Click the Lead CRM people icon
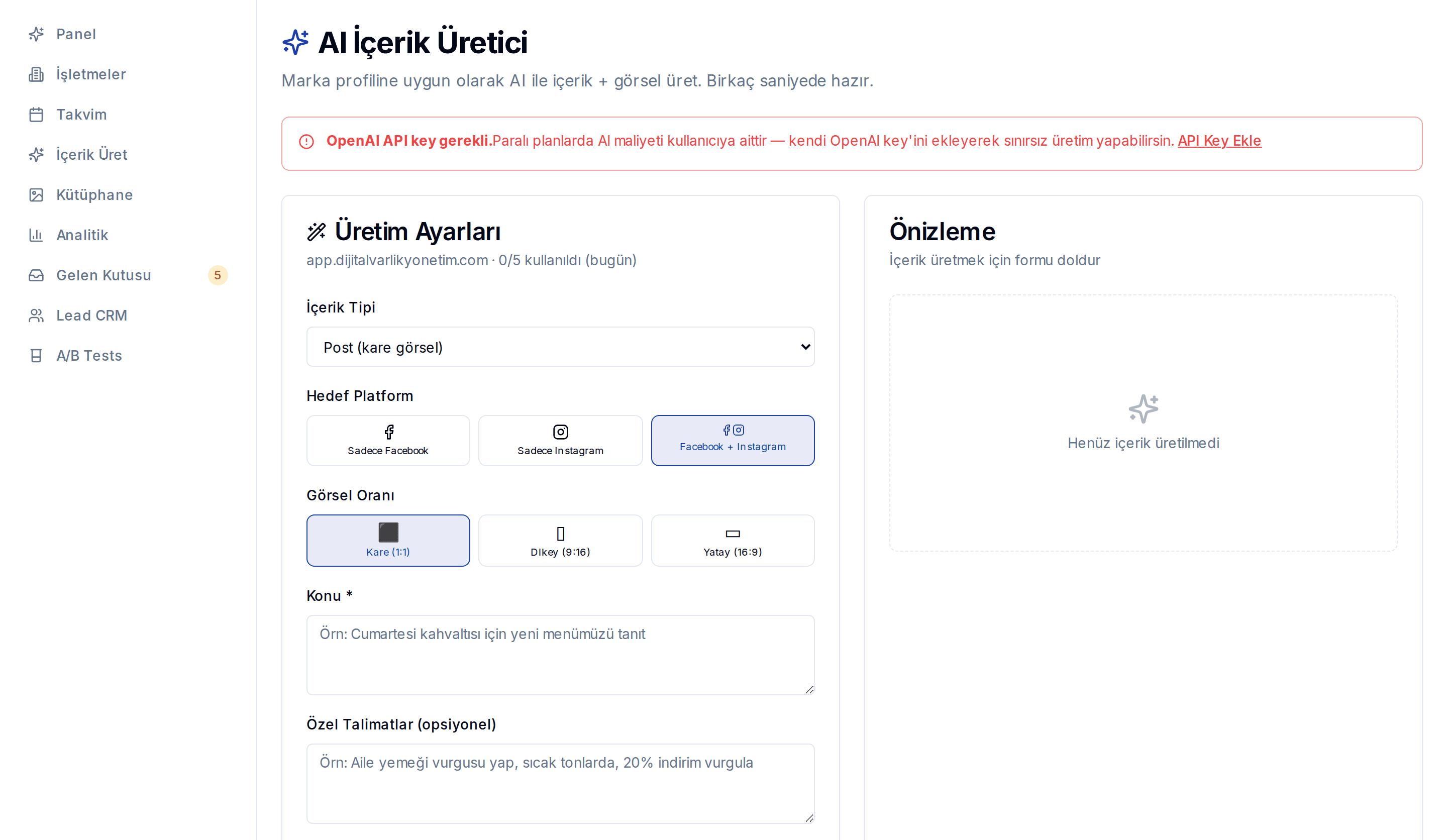The image size is (1447, 840). coord(36,315)
